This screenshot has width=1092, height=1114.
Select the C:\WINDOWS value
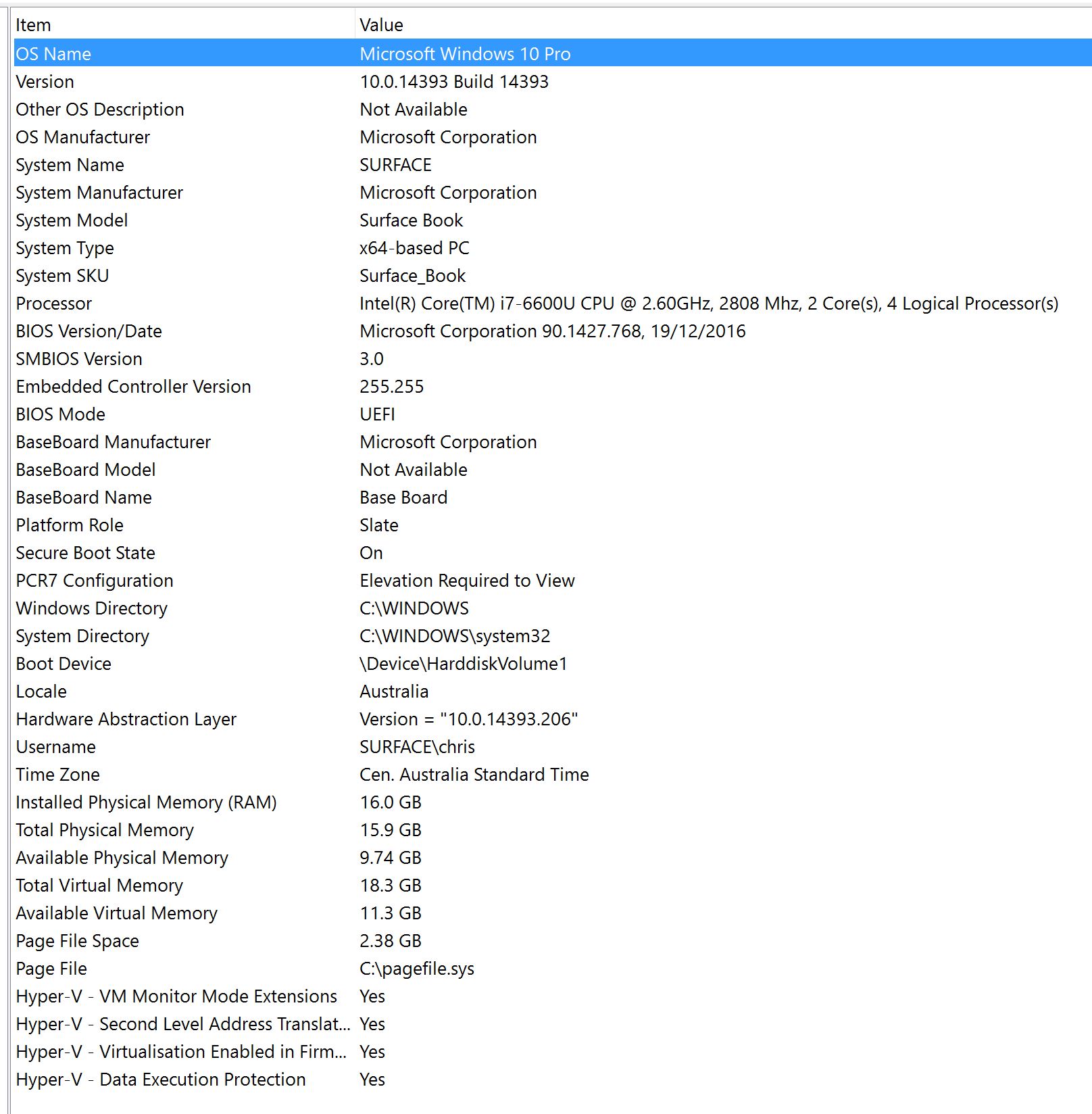click(414, 608)
